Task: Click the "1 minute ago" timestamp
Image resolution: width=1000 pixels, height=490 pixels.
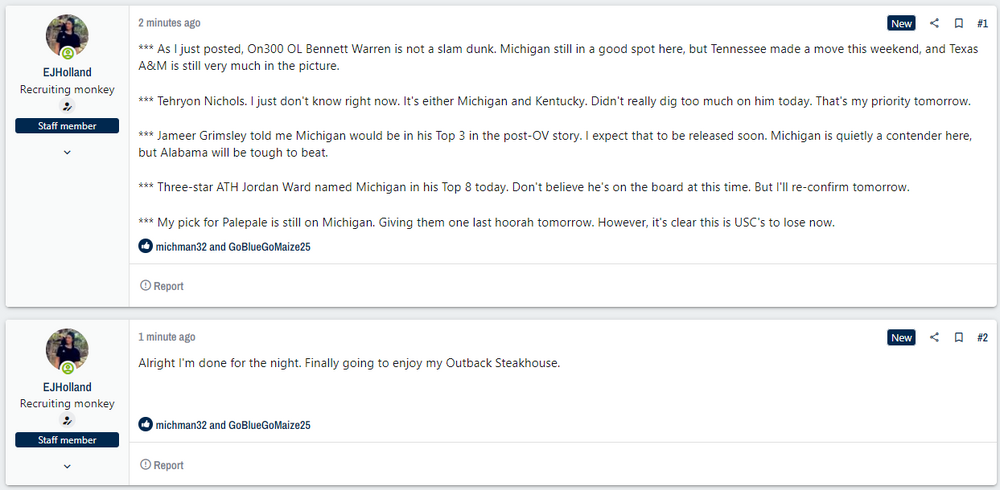Action: coord(167,337)
